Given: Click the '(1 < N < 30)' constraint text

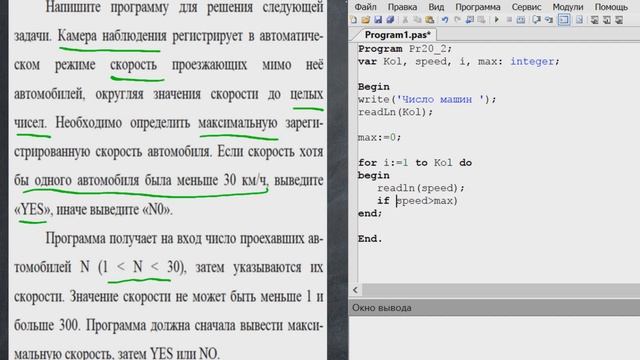Looking at the screenshot, I should 142,267.
